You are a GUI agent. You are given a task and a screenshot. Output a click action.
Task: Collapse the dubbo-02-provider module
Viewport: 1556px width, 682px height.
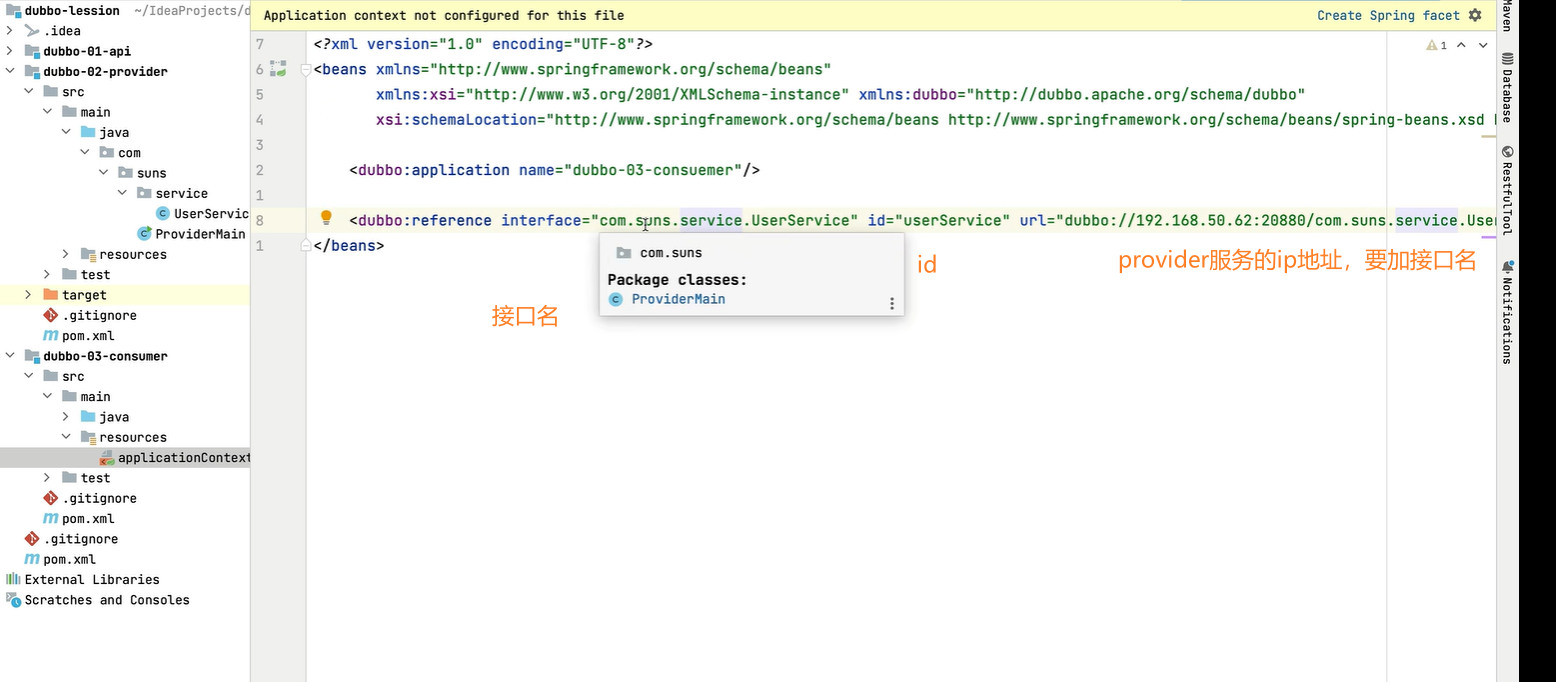click(x=10, y=71)
